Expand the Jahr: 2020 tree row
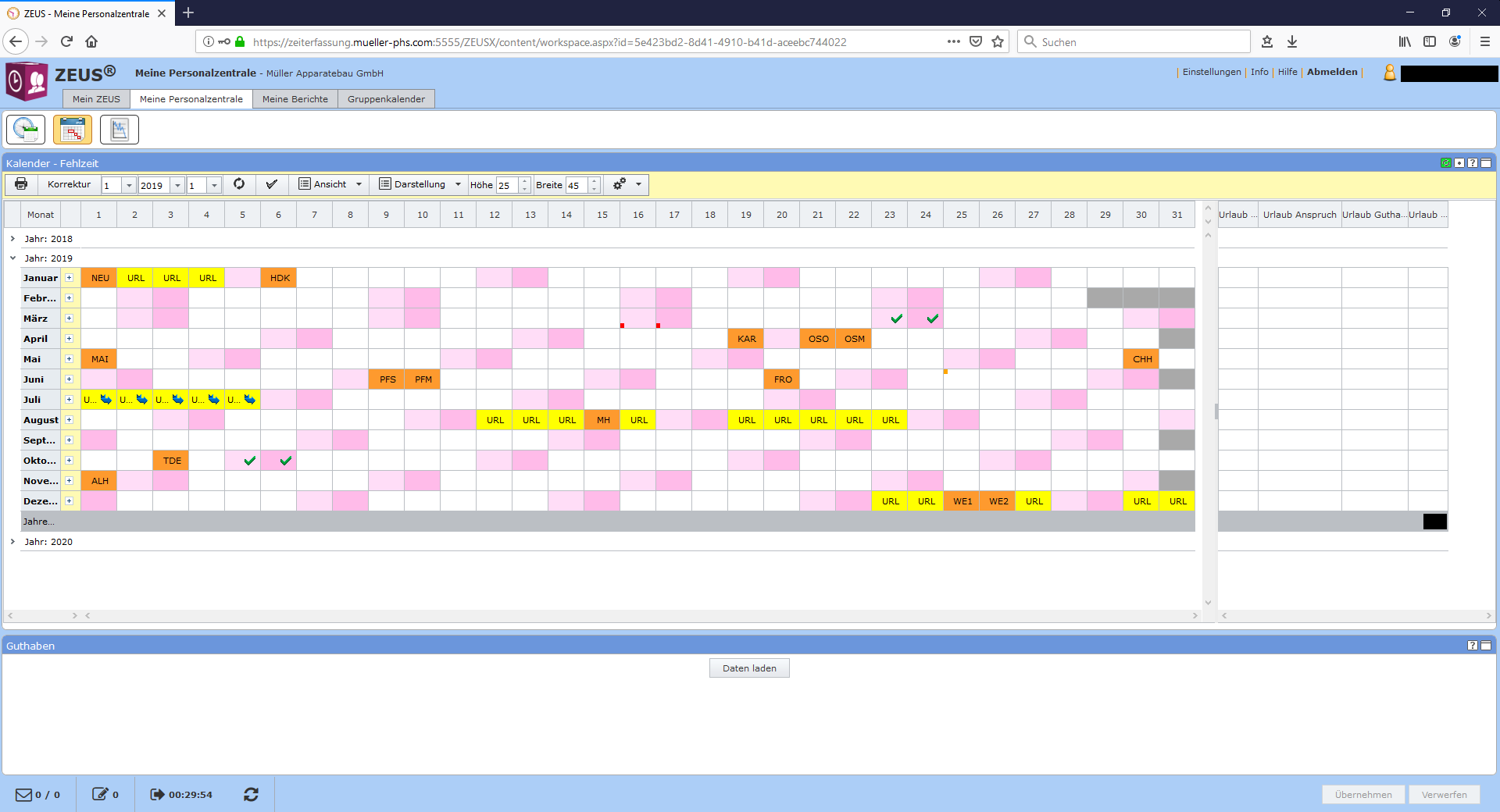Image resolution: width=1500 pixels, height=812 pixels. pos(12,541)
